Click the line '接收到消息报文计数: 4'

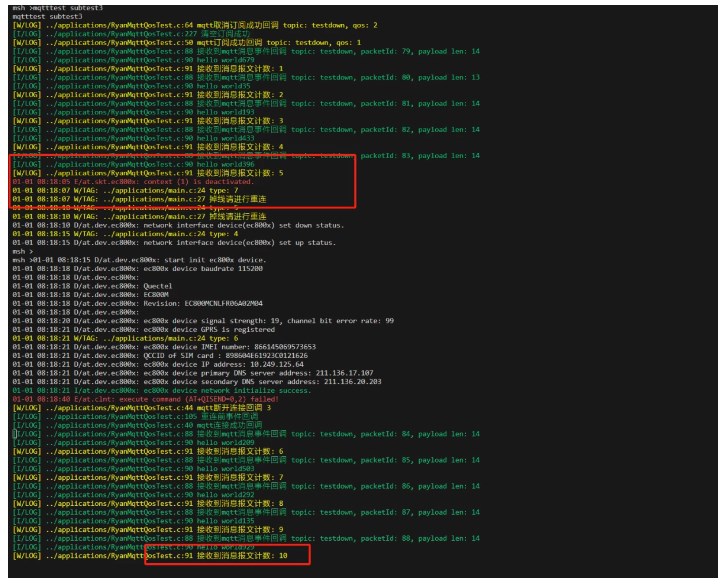click(148, 147)
